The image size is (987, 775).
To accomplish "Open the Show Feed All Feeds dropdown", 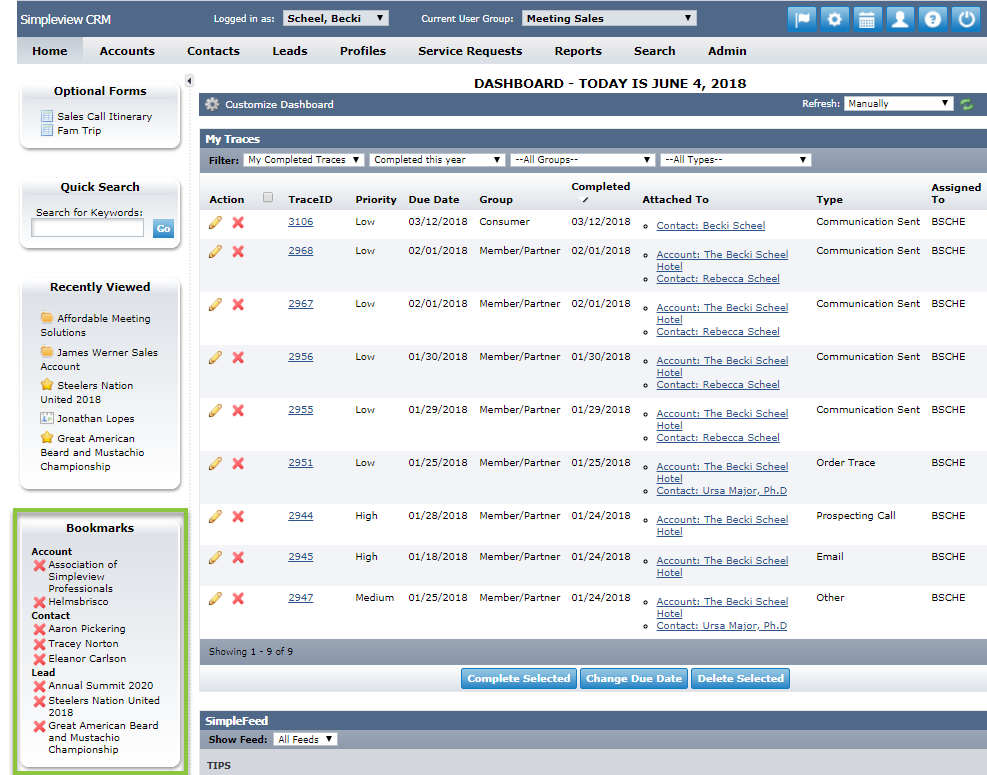I will tap(305, 739).
